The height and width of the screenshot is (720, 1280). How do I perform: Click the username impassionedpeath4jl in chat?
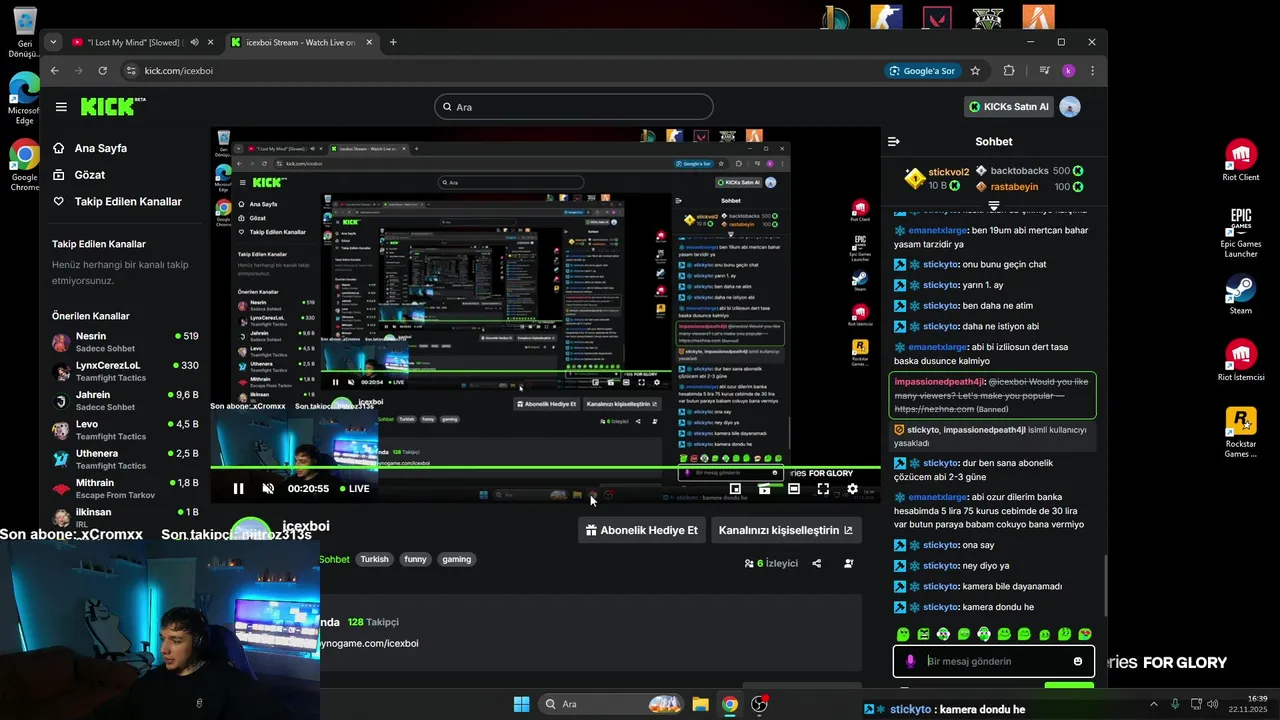pyautogui.click(x=940, y=382)
